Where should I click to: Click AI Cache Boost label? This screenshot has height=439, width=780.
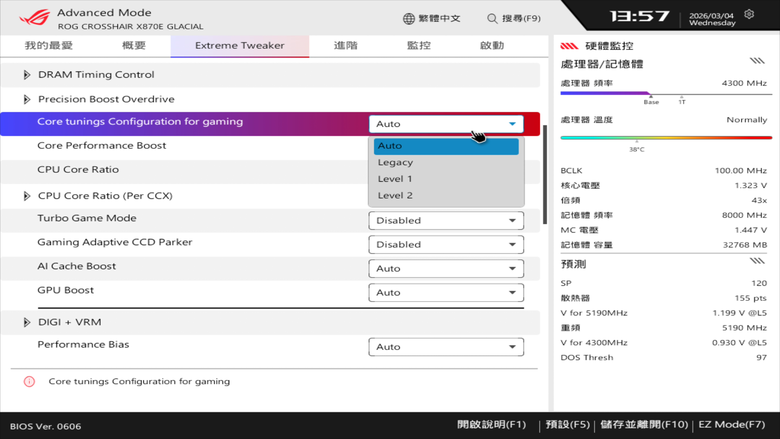[x=77, y=266]
